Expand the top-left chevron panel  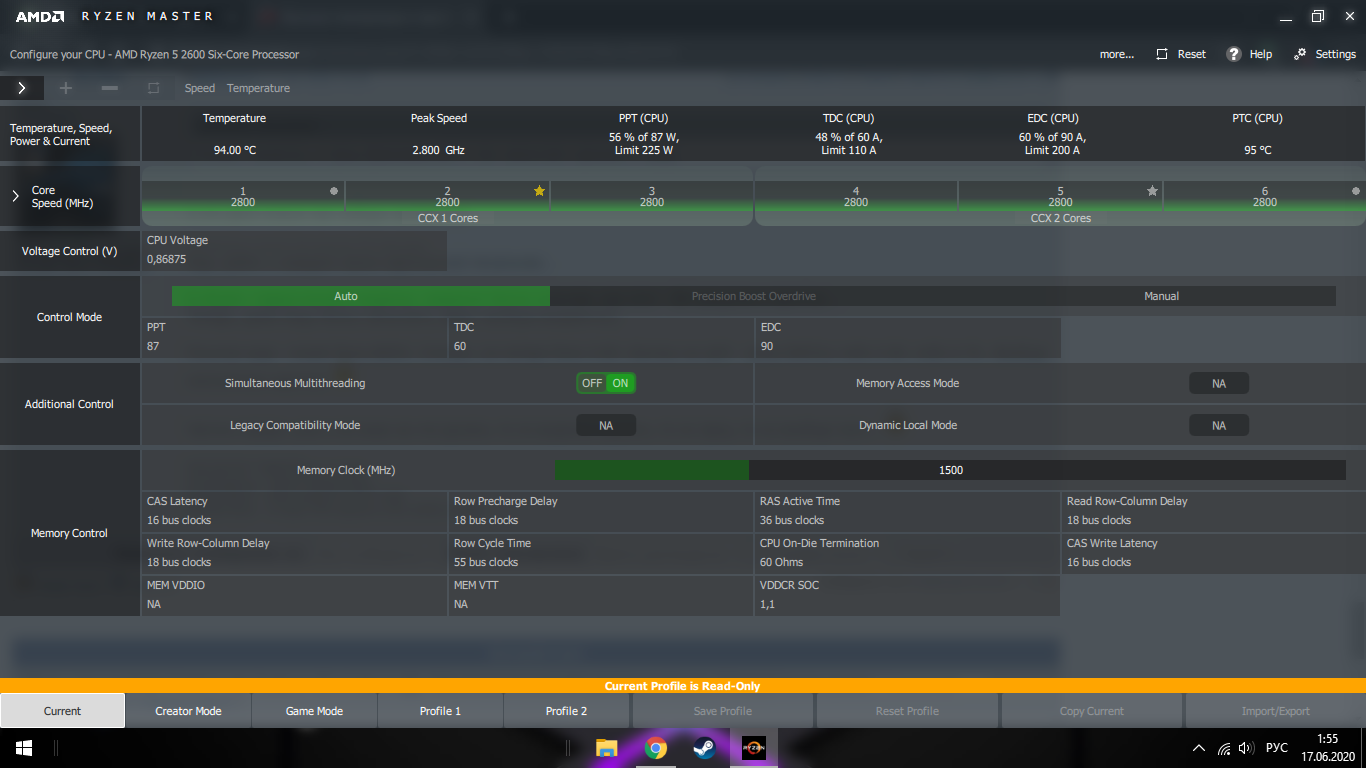pyautogui.click(x=21, y=88)
